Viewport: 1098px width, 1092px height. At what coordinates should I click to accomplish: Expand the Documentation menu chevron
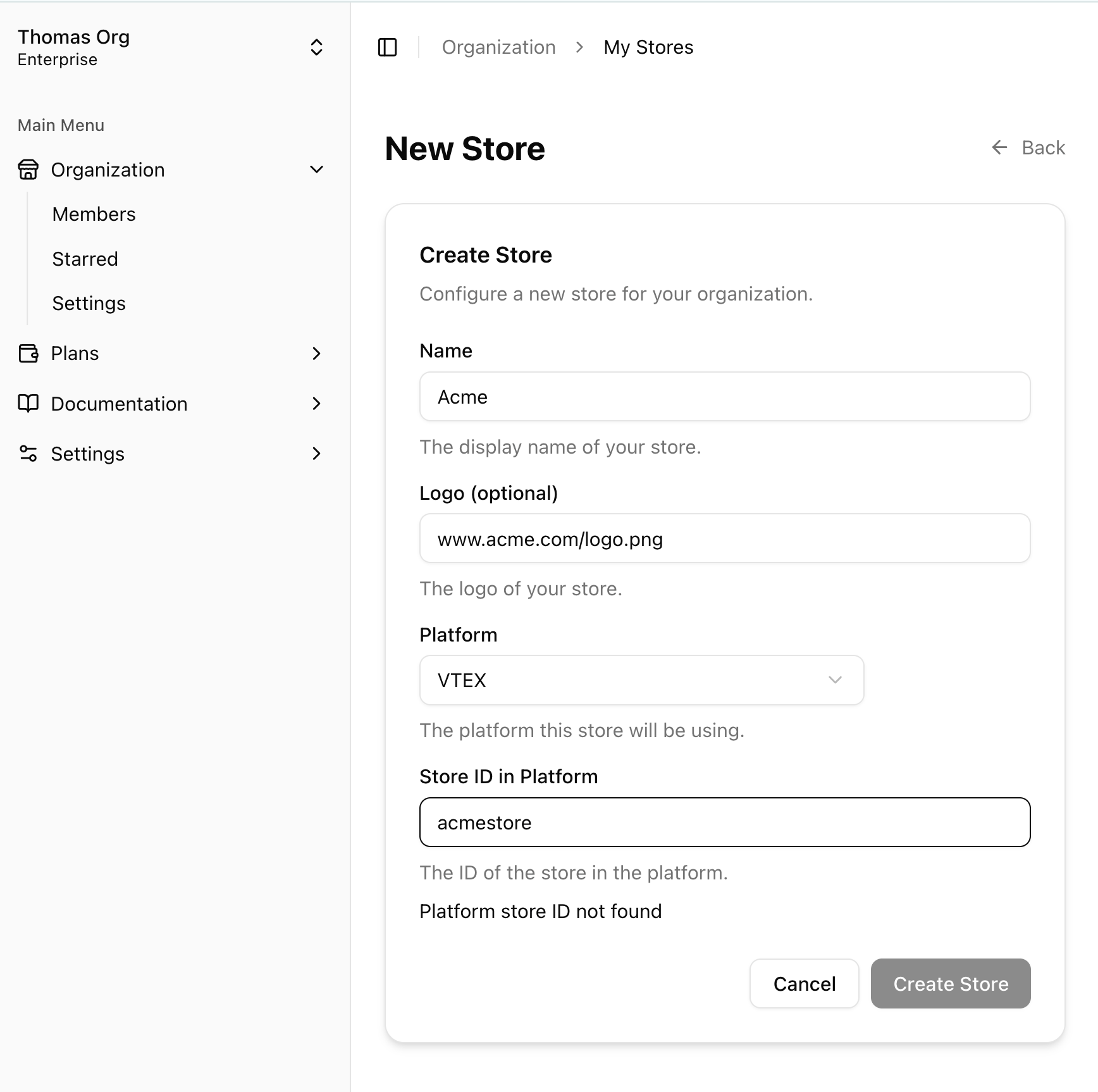(x=317, y=403)
